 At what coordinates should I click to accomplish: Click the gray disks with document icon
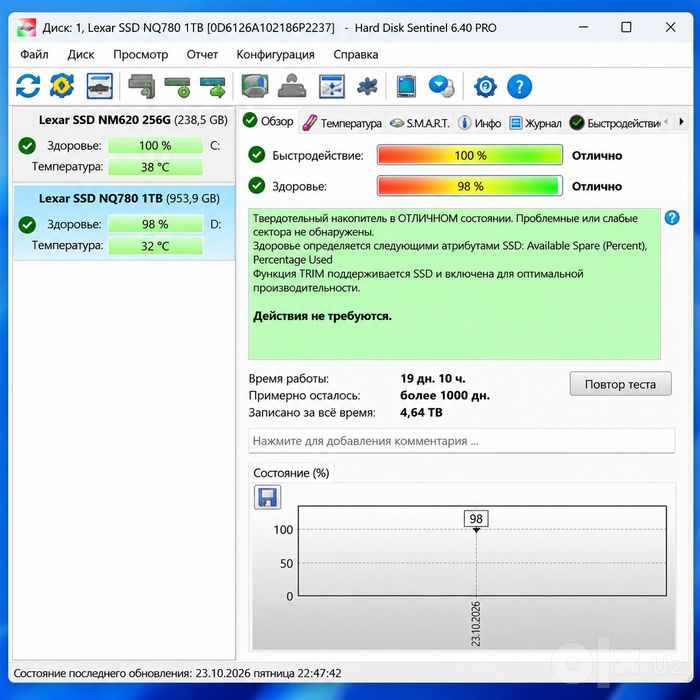(142, 86)
